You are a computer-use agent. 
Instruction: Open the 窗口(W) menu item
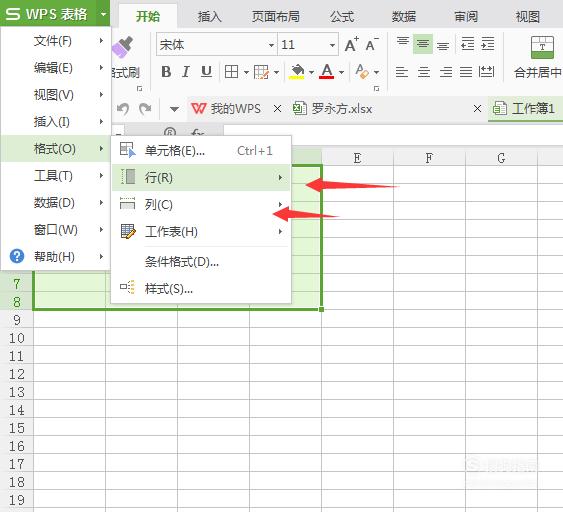tap(56, 229)
